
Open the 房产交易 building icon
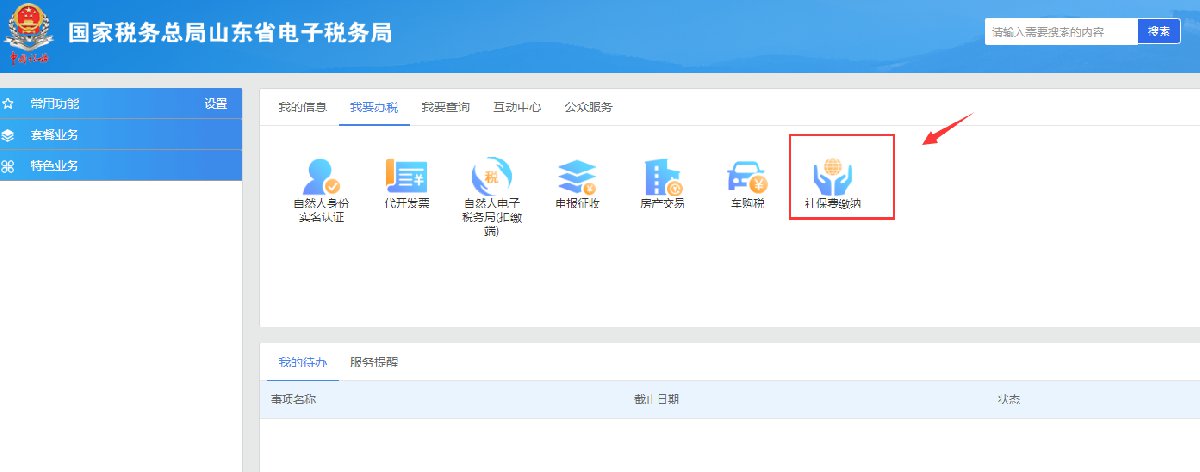click(662, 176)
